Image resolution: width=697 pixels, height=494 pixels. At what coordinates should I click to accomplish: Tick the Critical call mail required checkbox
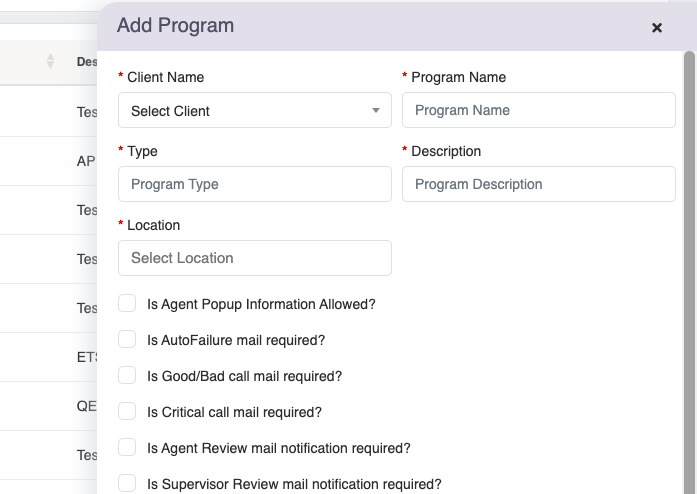click(127, 411)
